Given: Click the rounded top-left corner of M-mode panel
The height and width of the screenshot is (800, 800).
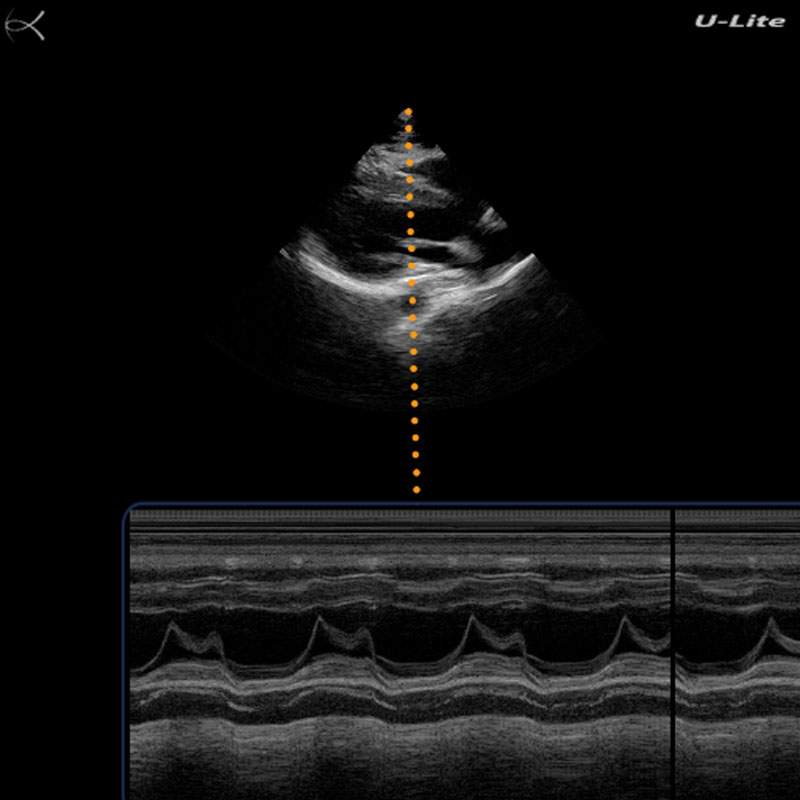Looking at the screenshot, I should click(x=129, y=511).
